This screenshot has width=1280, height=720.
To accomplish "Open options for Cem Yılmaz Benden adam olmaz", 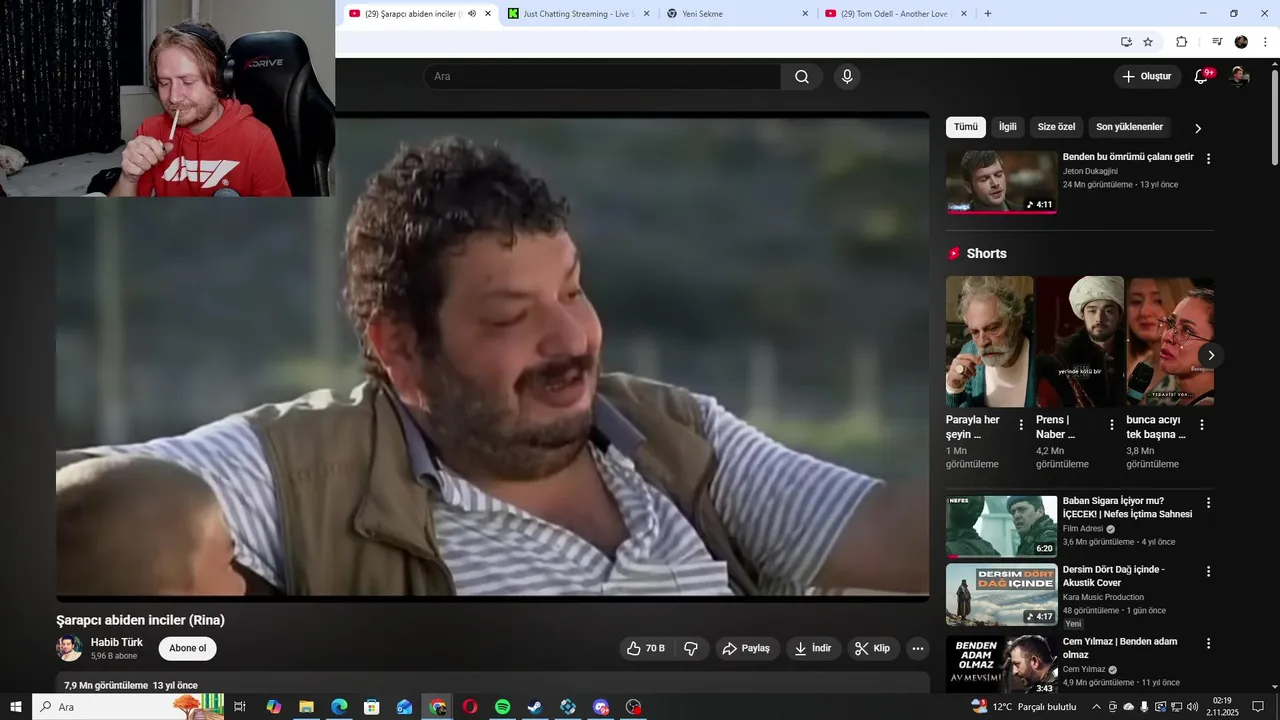I will coord(1208,644).
